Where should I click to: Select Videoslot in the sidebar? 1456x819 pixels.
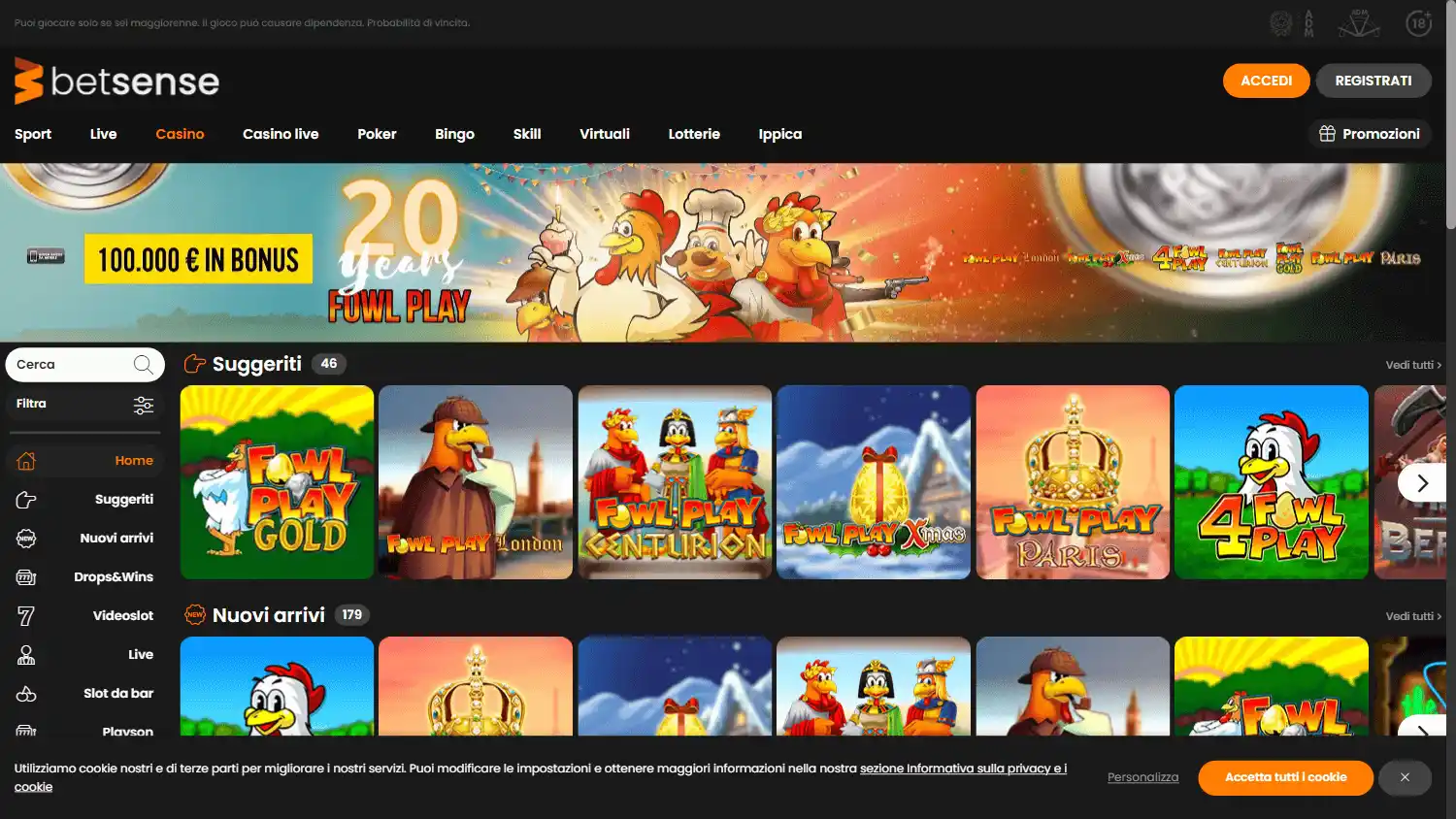tap(84, 616)
